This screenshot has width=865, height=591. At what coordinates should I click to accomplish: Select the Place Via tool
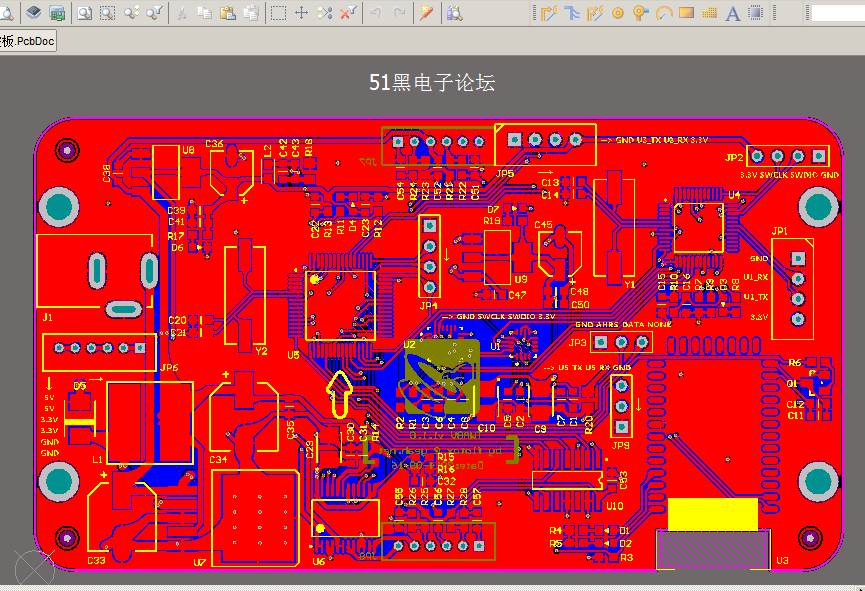tap(640, 13)
